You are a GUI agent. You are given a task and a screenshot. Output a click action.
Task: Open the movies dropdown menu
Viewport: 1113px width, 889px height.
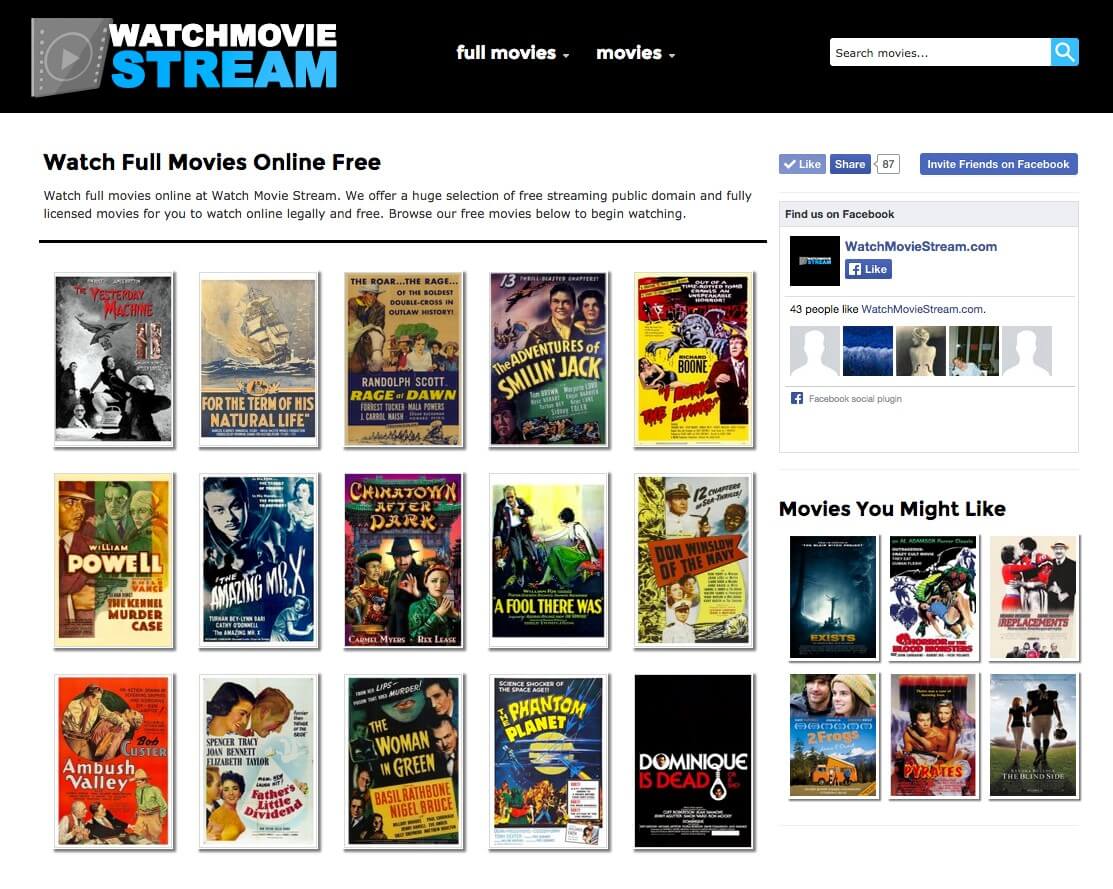(635, 53)
